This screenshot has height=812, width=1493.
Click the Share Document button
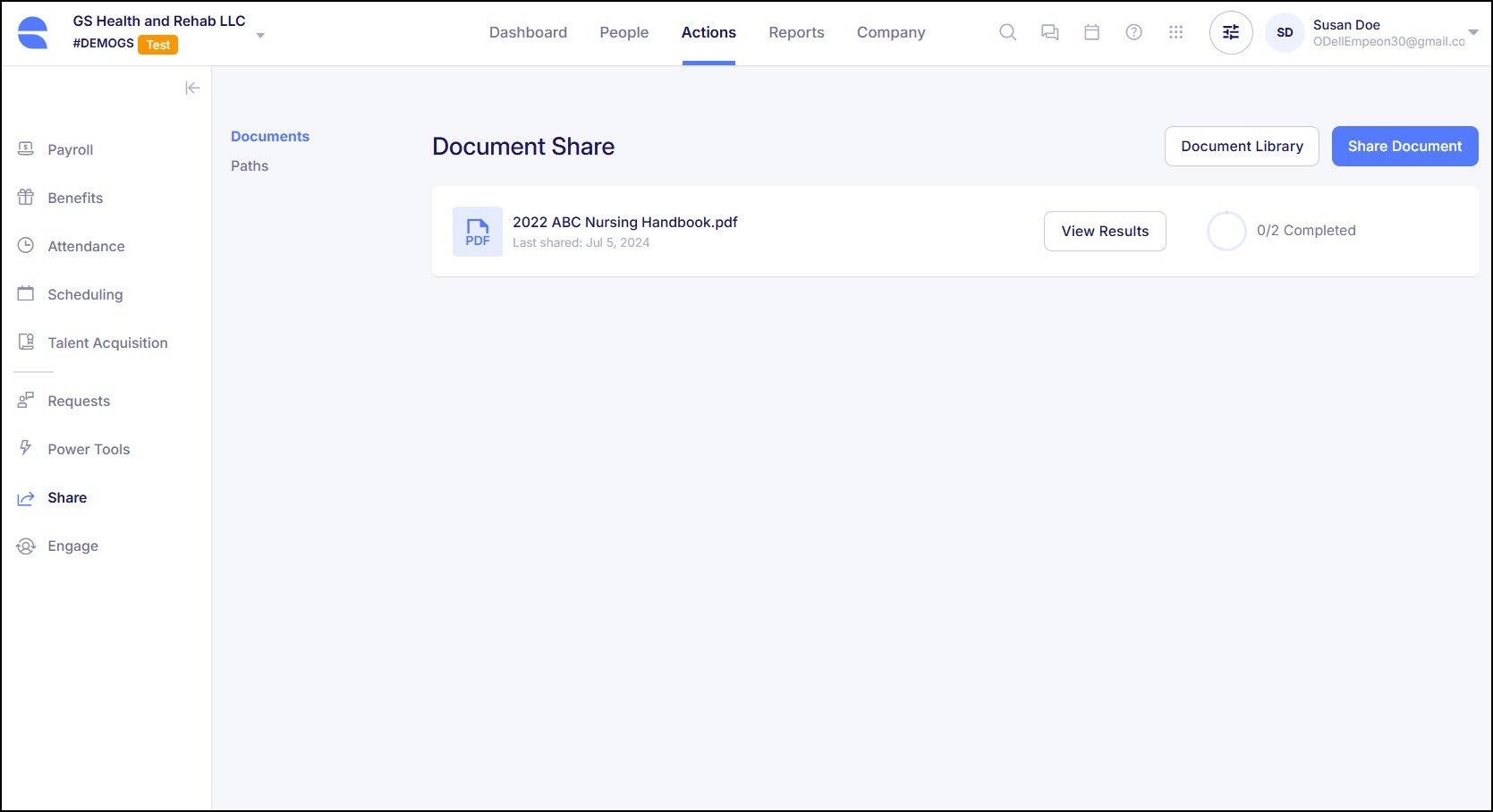click(1404, 146)
